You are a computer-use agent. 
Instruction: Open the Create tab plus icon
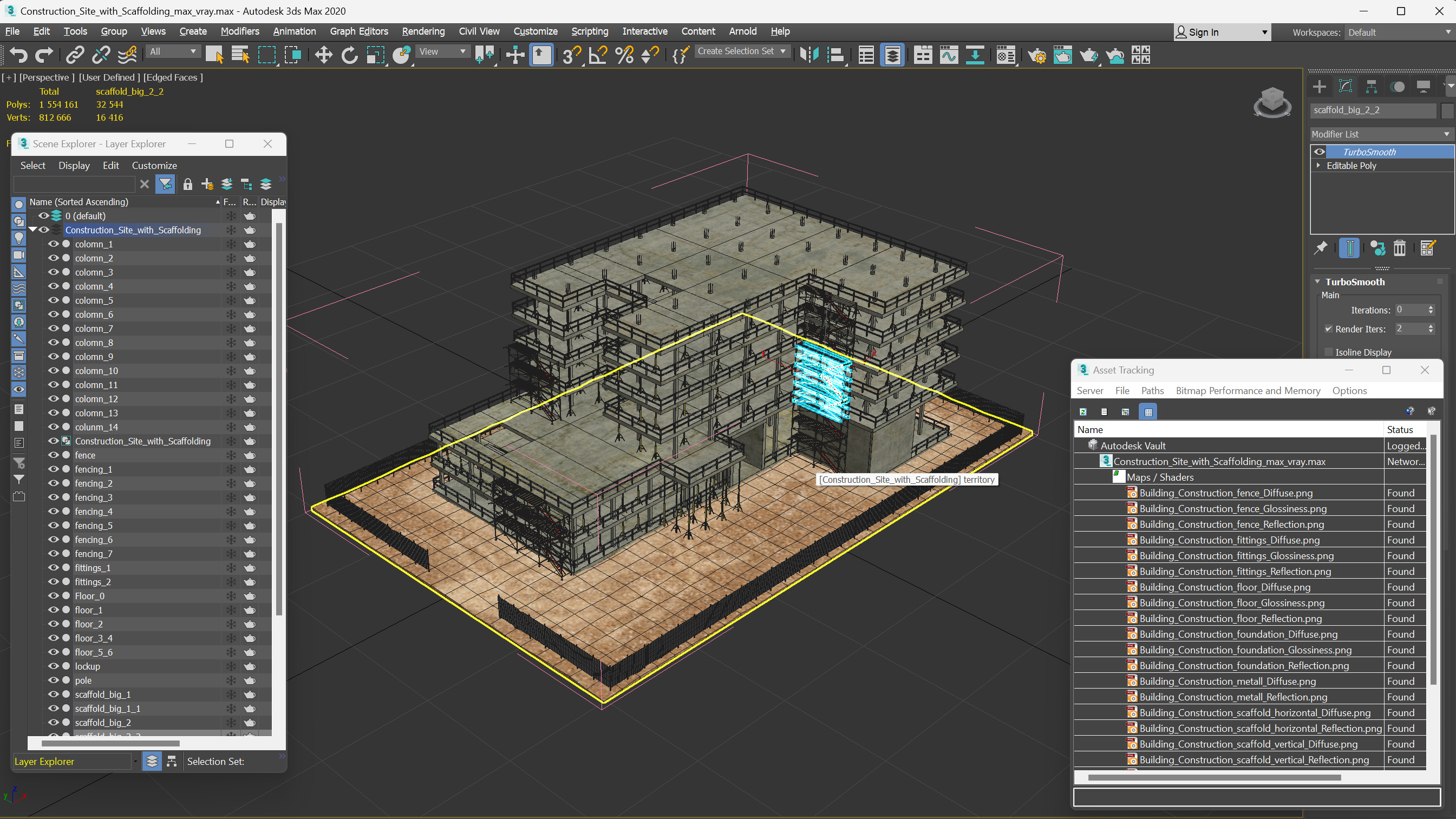coord(1319,87)
